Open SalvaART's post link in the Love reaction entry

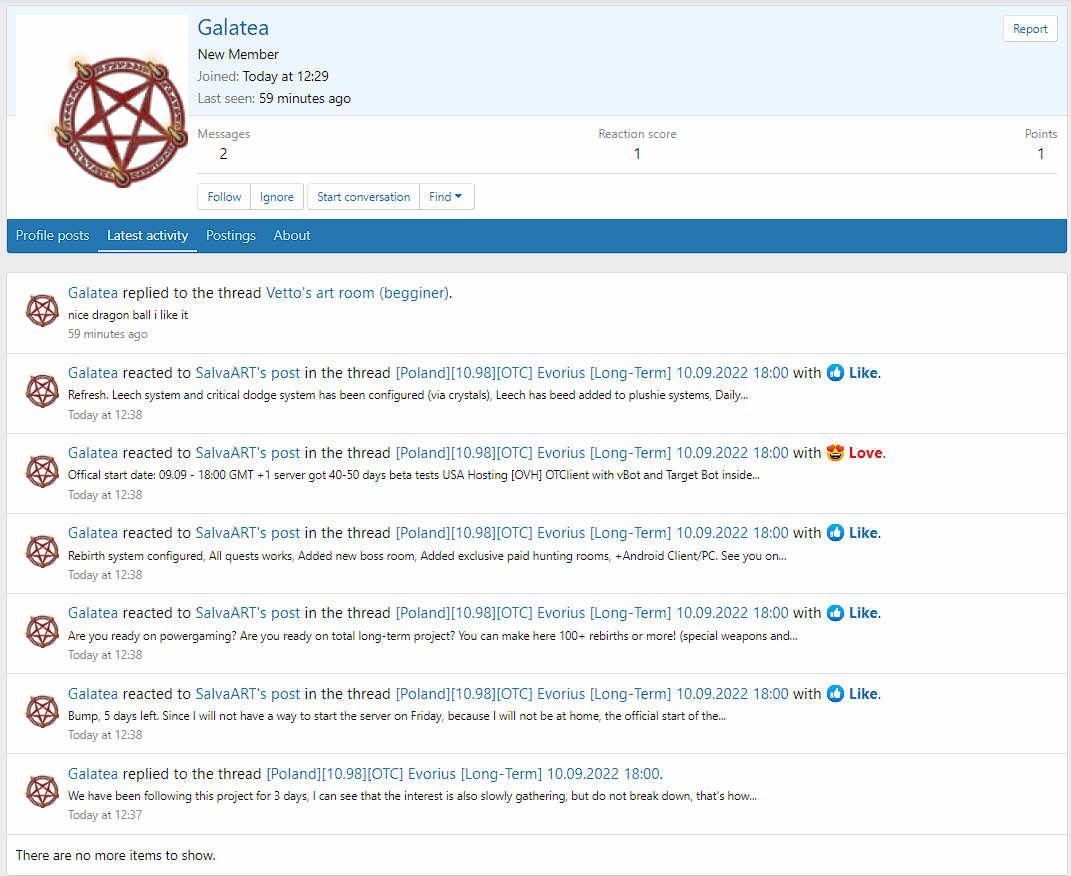(247, 453)
